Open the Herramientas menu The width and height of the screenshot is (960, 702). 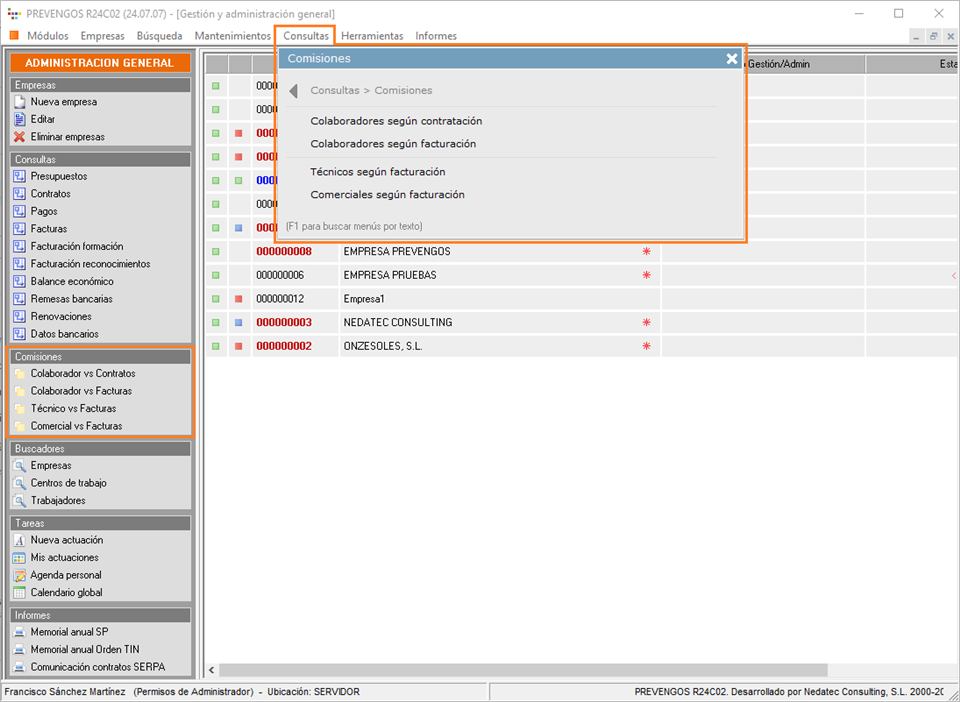pyautogui.click(x=372, y=36)
